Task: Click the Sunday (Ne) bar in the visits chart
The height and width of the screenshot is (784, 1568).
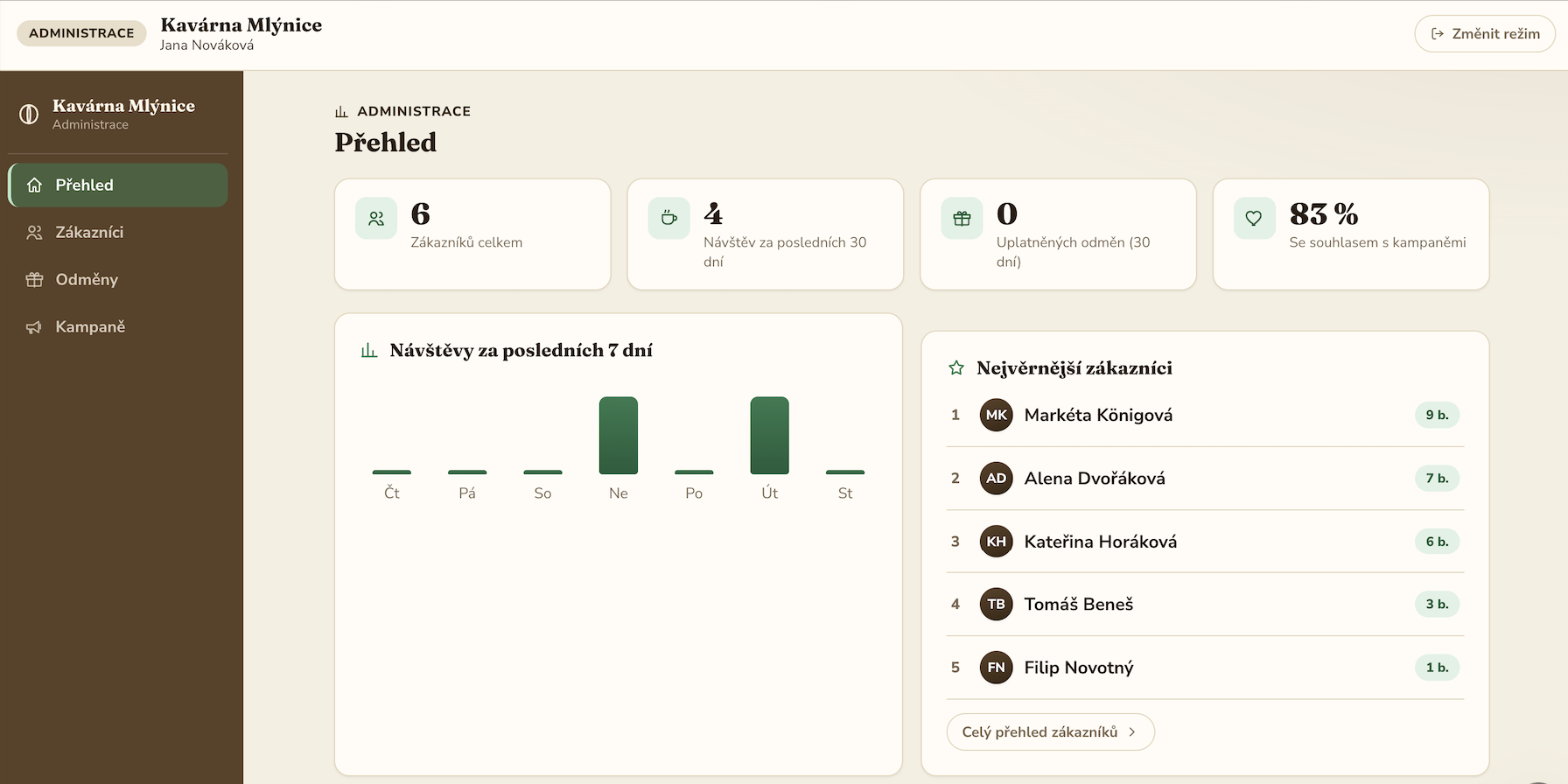Action: click(x=619, y=436)
